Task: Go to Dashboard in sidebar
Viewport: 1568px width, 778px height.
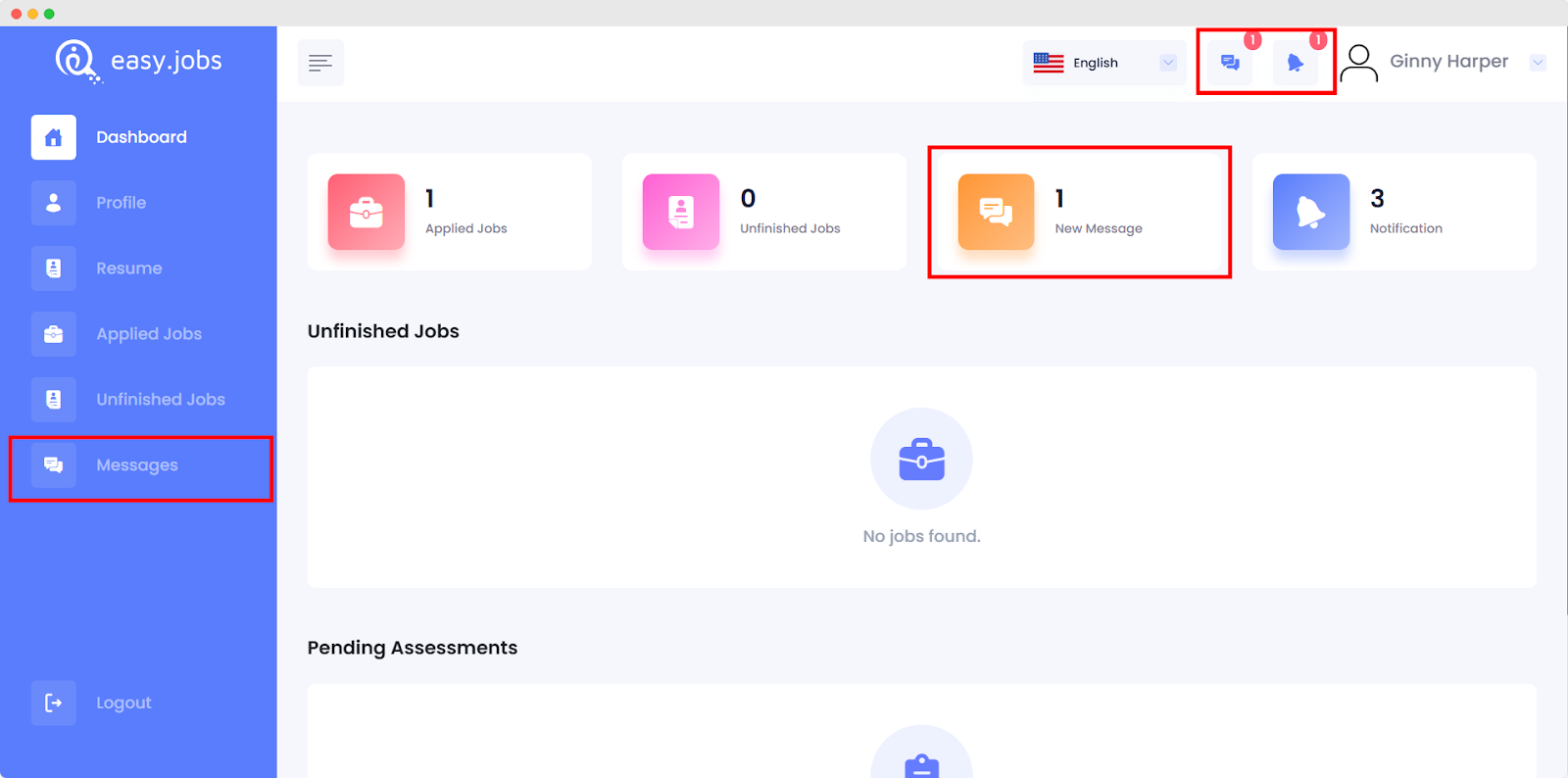Action: pyautogui.click(x=141, y=137)
